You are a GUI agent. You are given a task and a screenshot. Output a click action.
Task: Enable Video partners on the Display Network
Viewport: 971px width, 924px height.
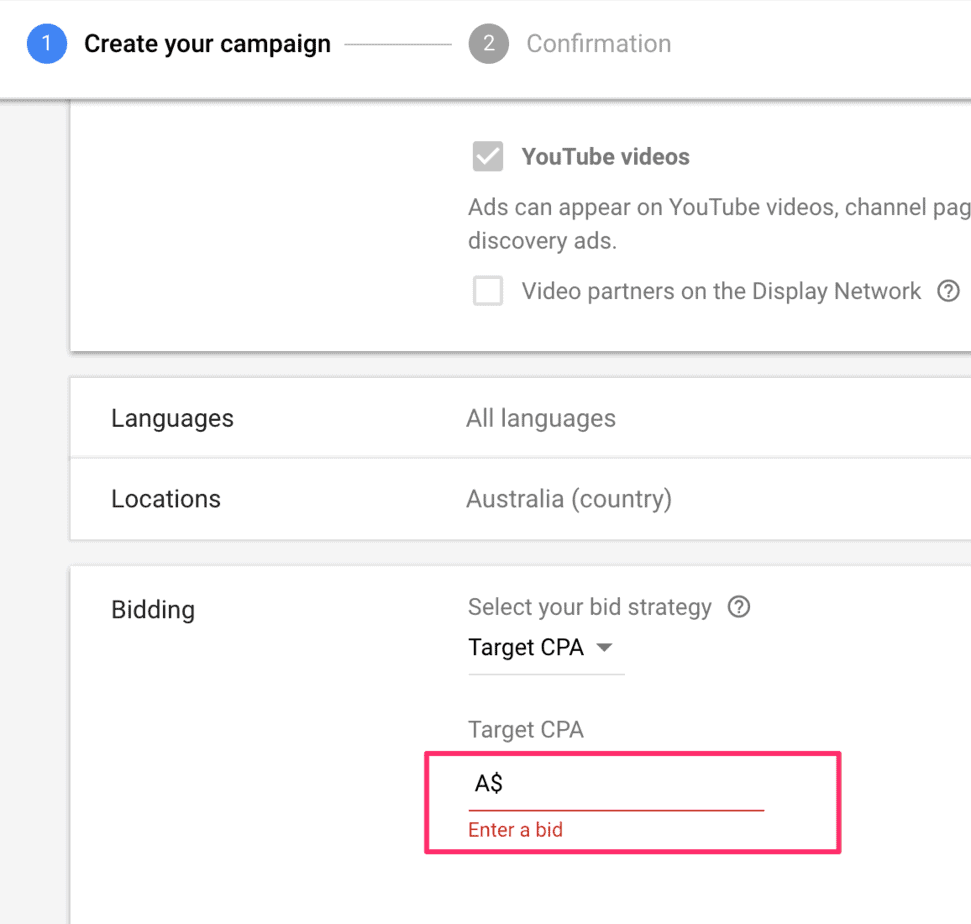488,291
